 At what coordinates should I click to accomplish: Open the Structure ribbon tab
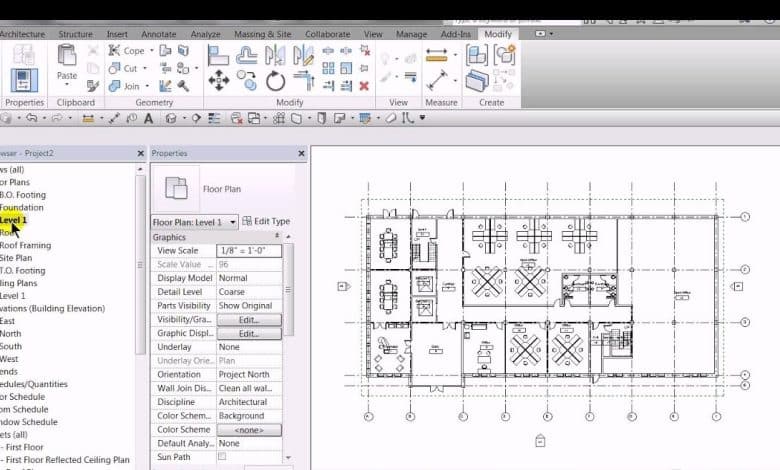pos(75,34)
